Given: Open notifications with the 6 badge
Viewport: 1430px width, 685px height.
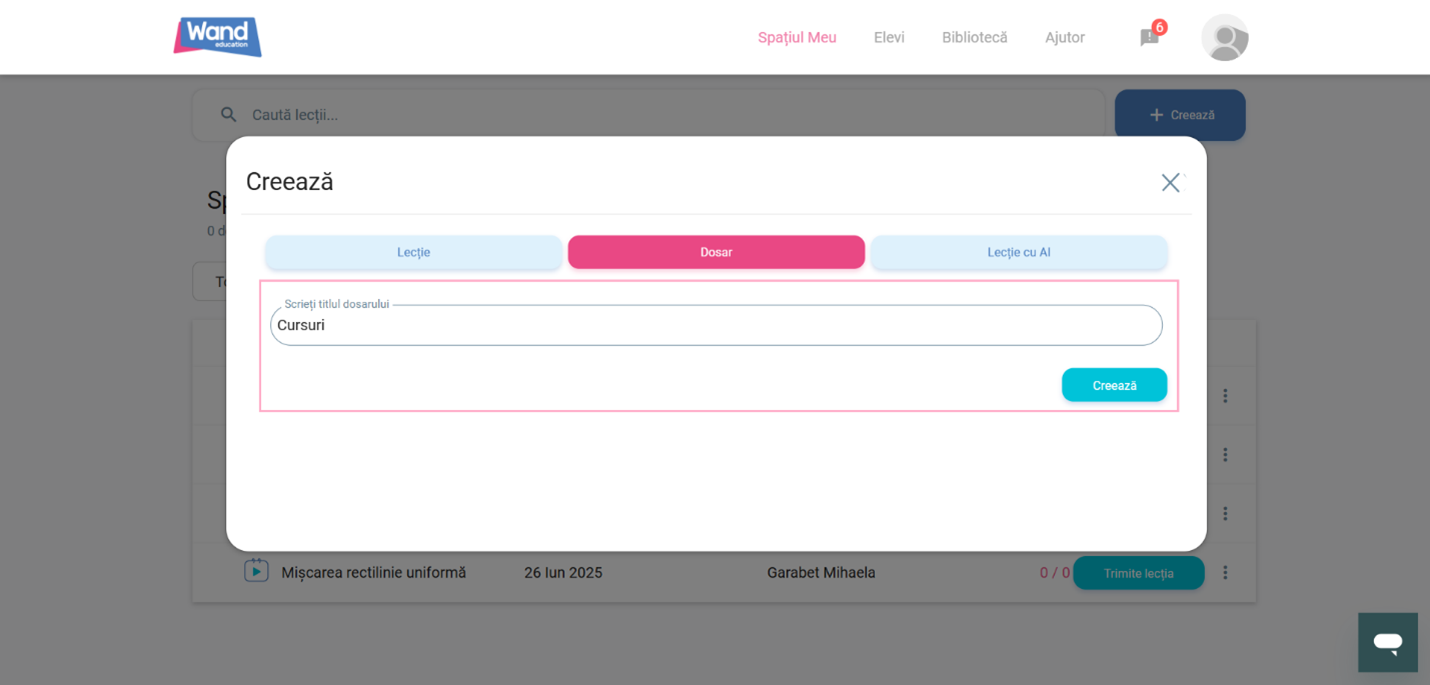Looking at the screenshot, I should point(1150,37).
